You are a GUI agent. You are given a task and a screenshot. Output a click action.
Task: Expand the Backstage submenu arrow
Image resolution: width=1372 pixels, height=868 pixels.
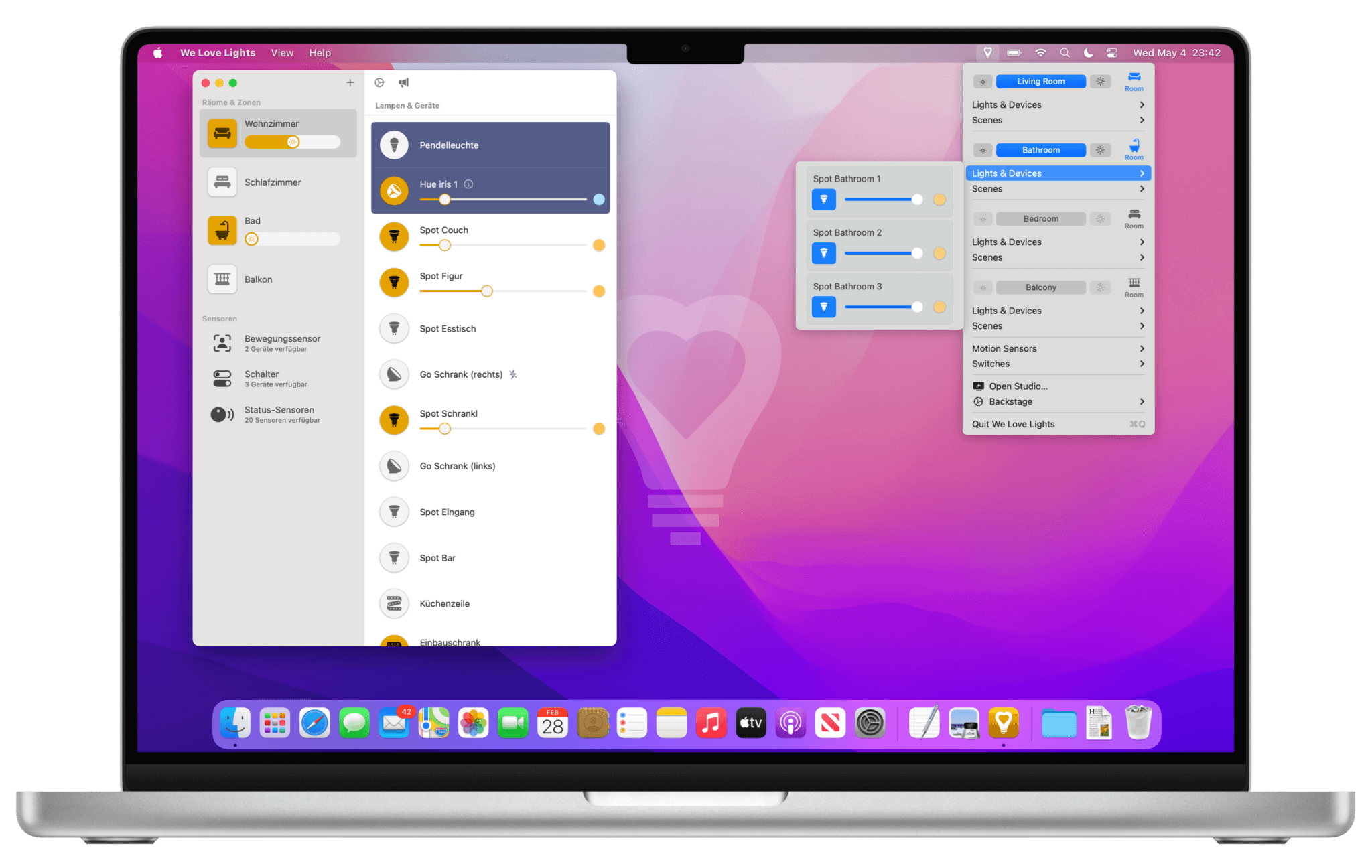pos(1142,401)
